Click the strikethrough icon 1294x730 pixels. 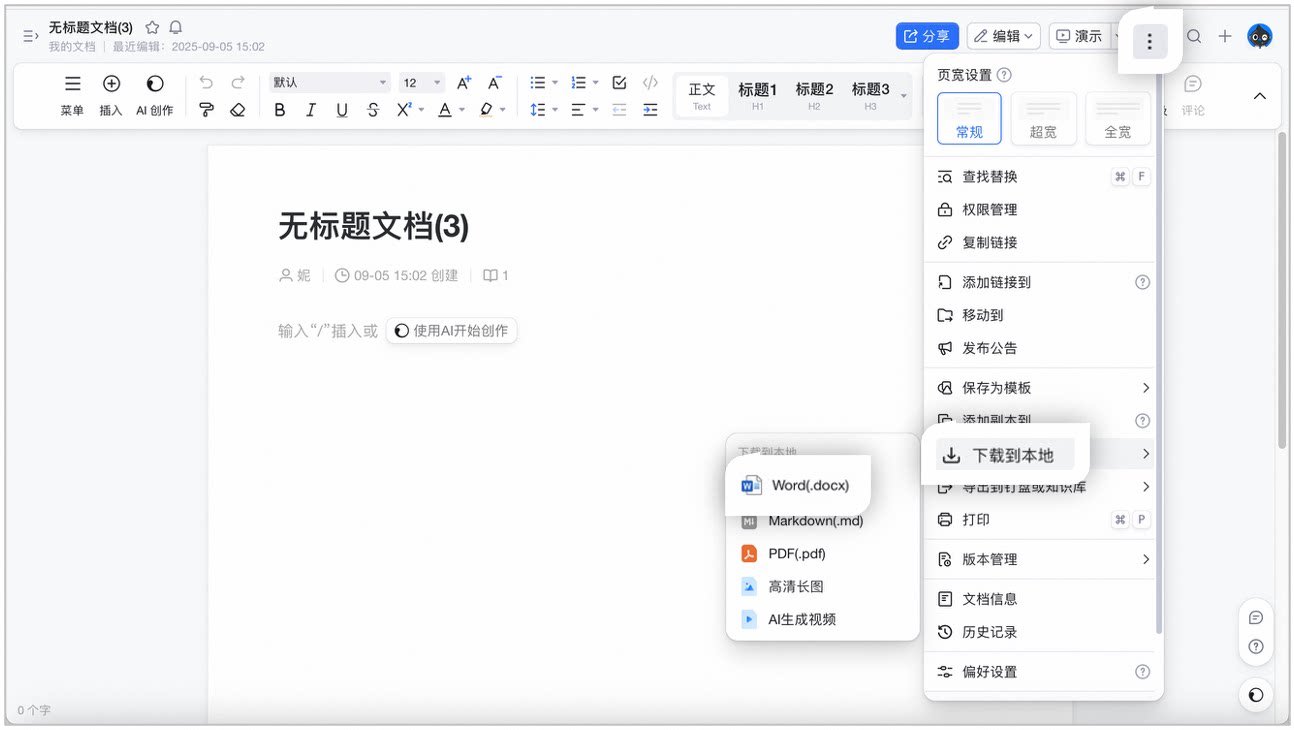pos(373,110)
